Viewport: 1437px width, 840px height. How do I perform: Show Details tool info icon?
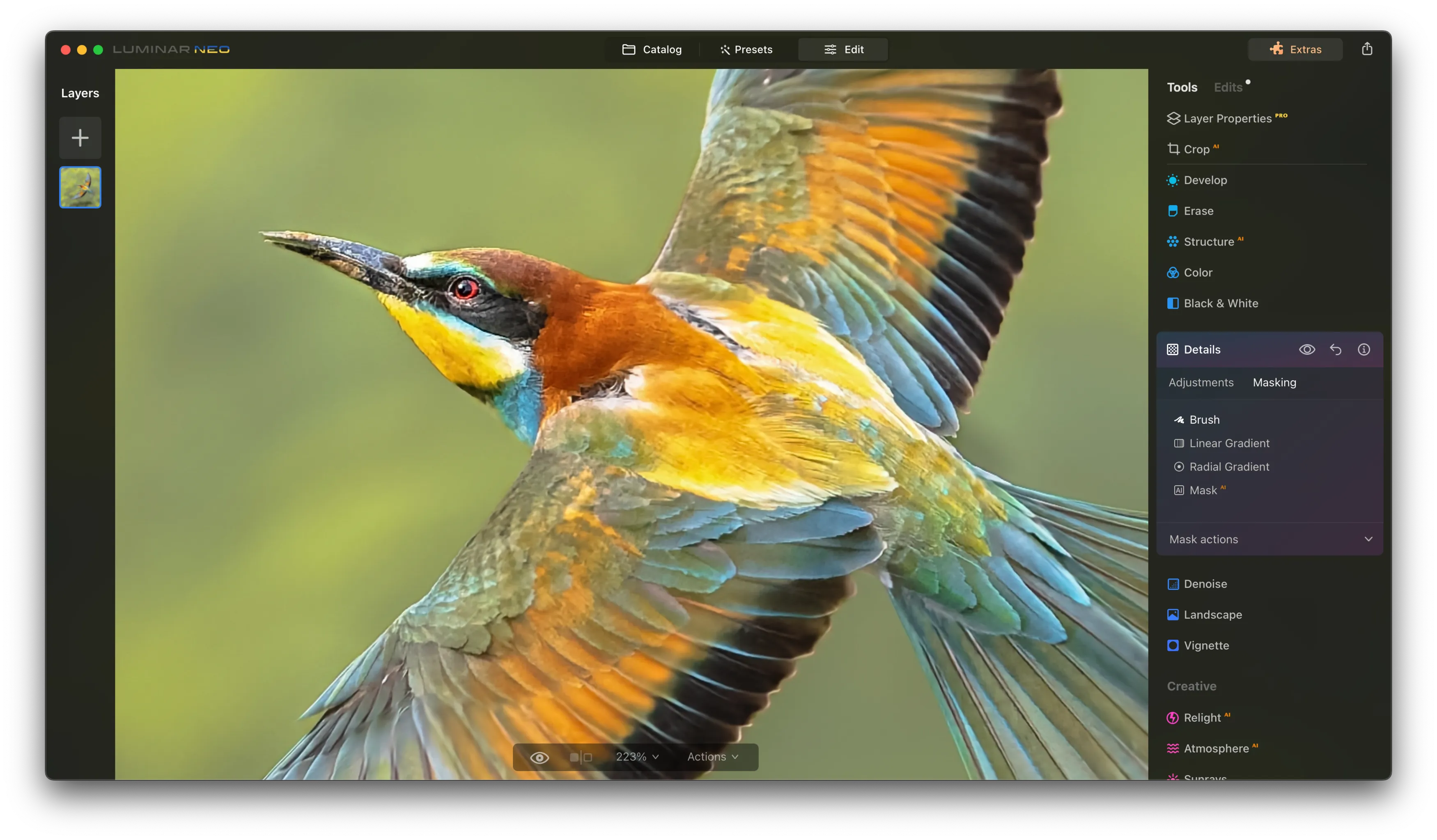pyautogui.click(x=1364, y=349)
